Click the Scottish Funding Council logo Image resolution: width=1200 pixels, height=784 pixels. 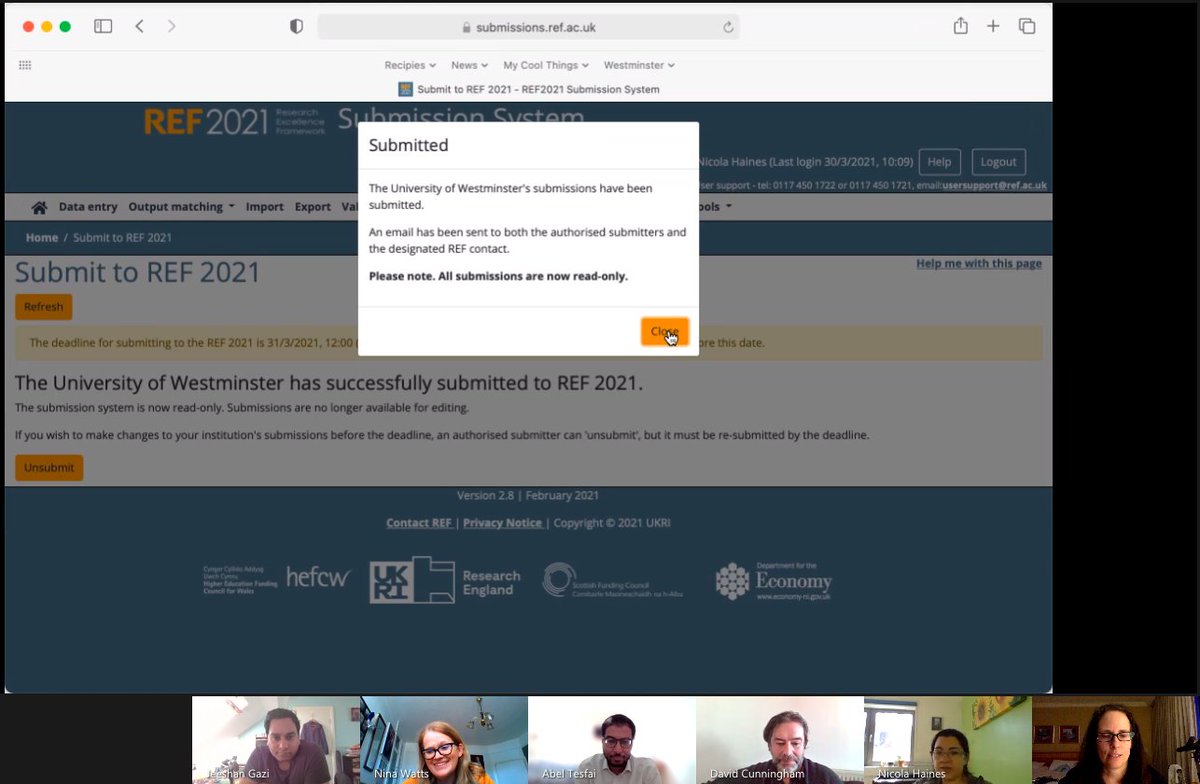(612, 580)
